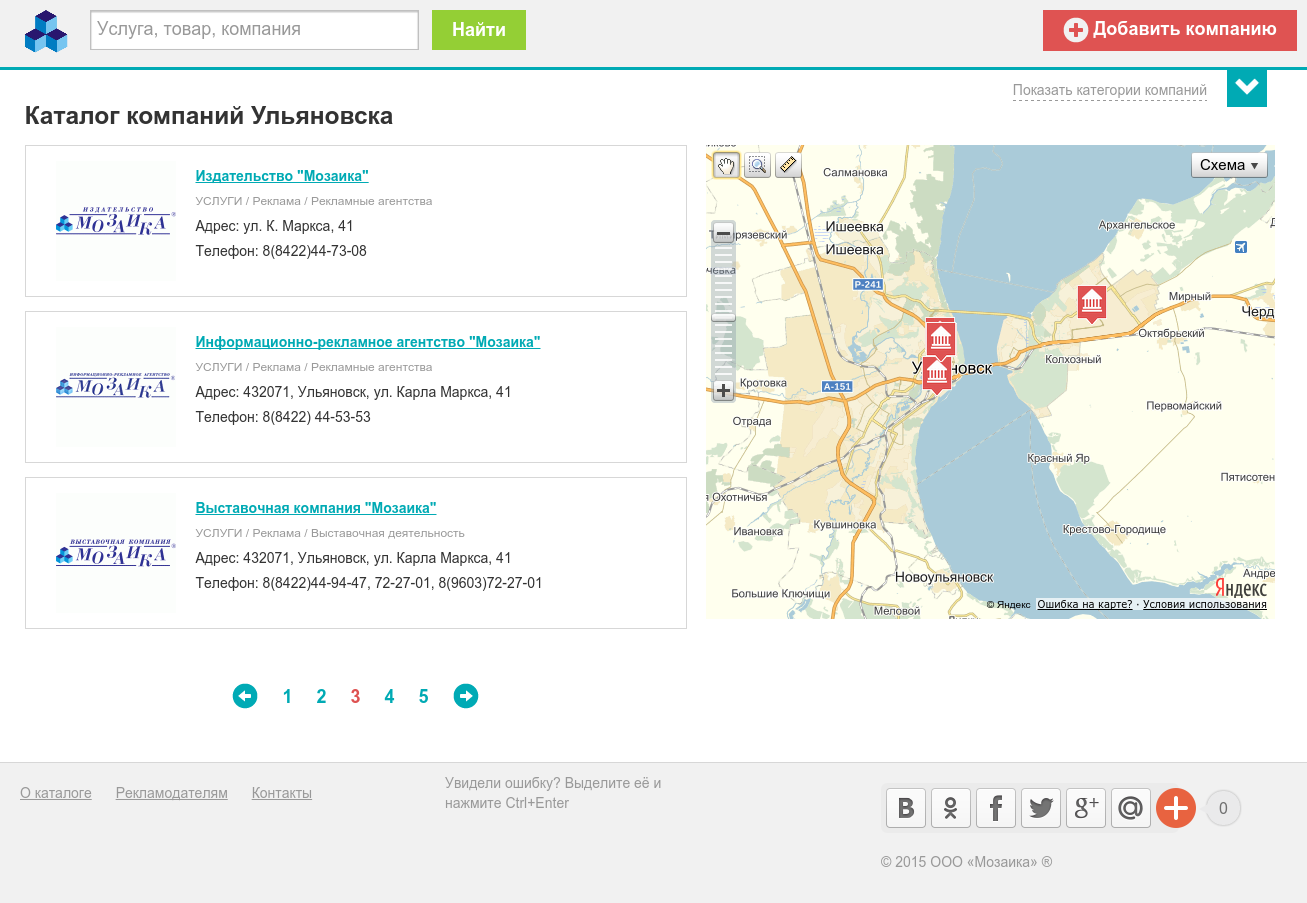Click the Найти search button
Image resolution: width=1307 pixels, height=903 pixels.
click(x=479, y=30)
